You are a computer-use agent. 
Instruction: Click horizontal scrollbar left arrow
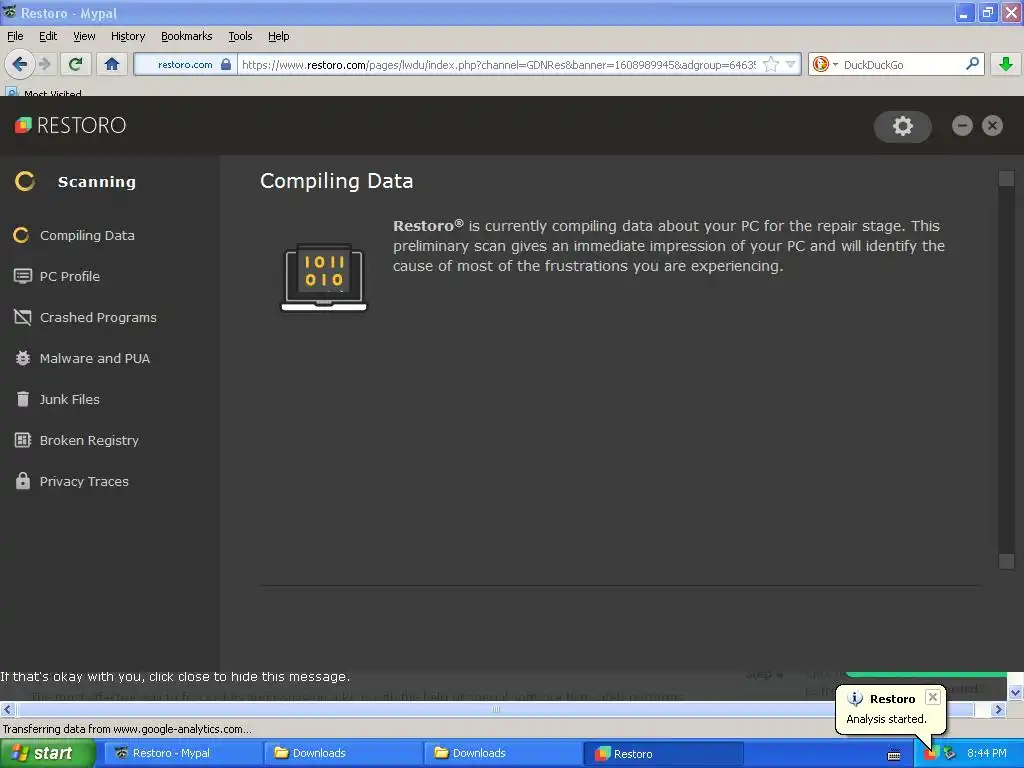[x=7, y=709]
